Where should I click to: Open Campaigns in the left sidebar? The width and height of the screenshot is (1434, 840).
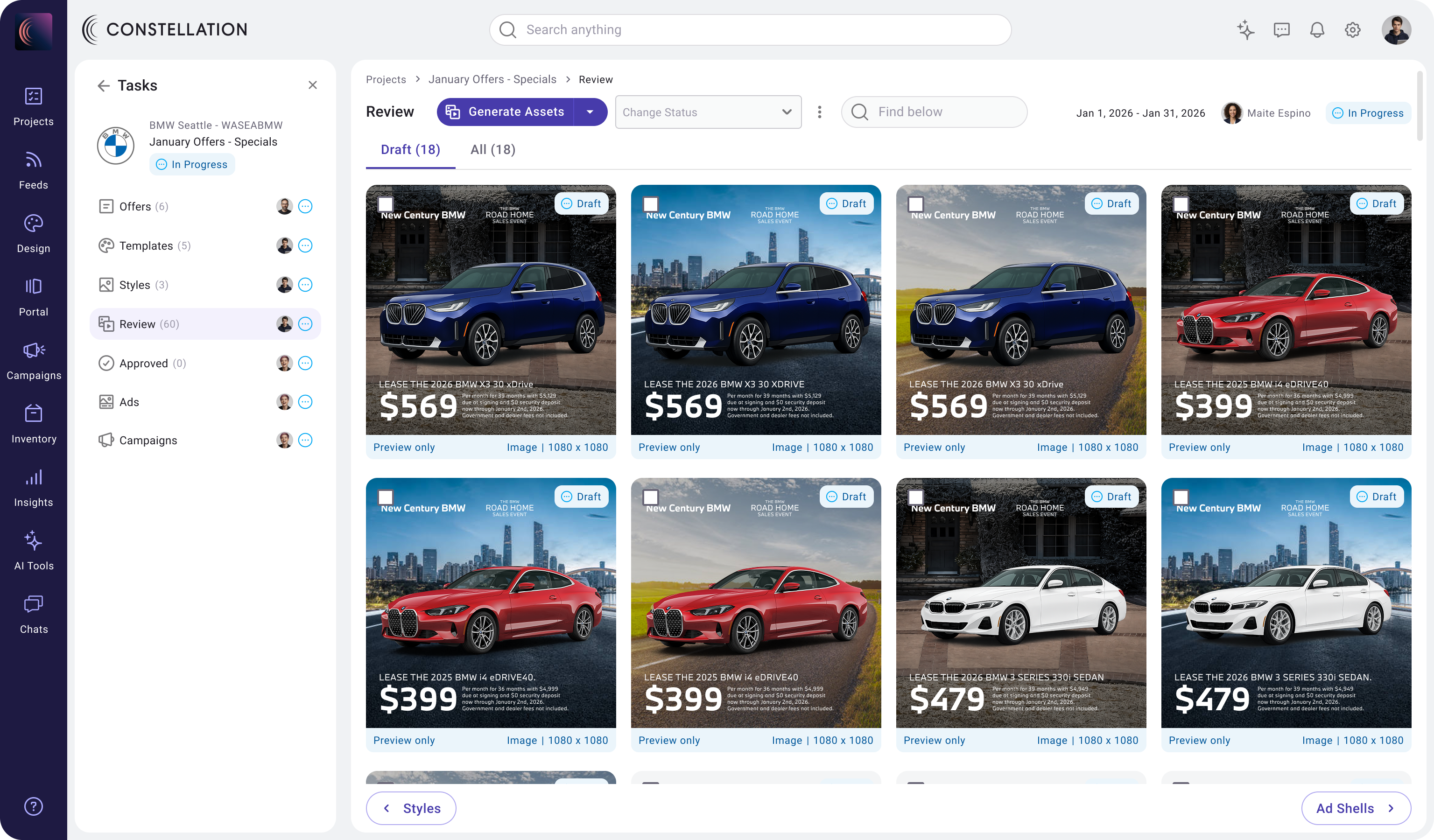tap(34, 361)
